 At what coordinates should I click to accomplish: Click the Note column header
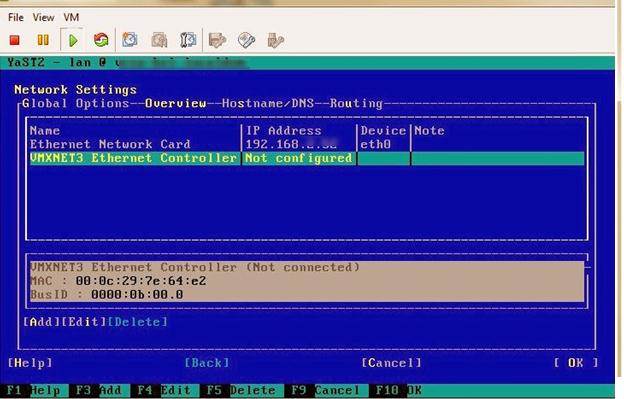click(x=429, y=131)
